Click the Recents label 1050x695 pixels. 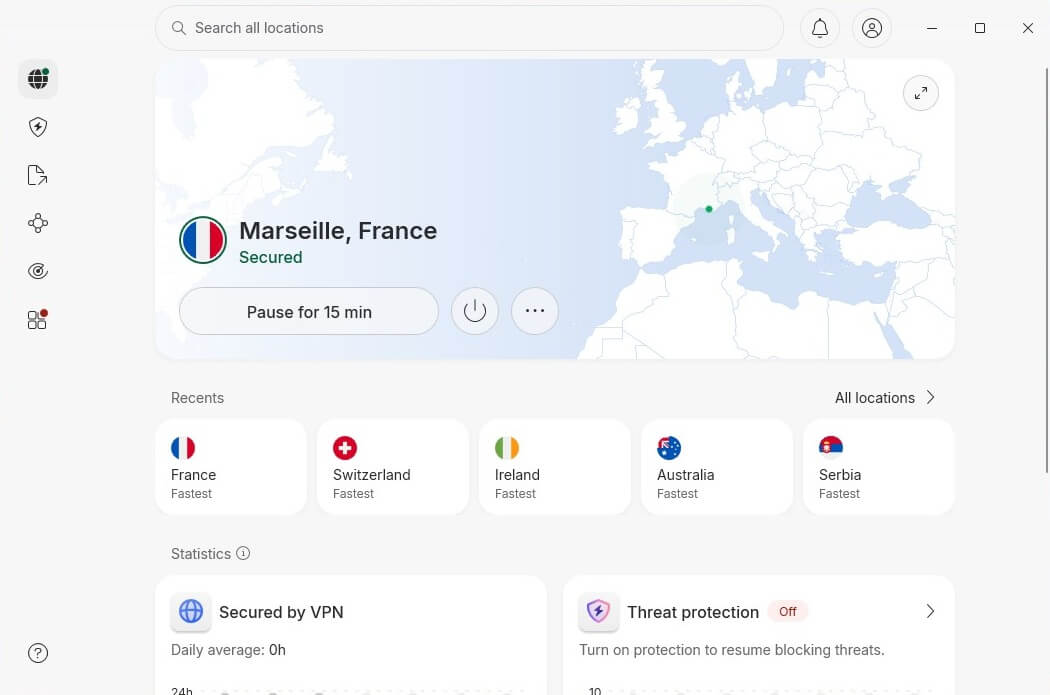tap(198, 398)
